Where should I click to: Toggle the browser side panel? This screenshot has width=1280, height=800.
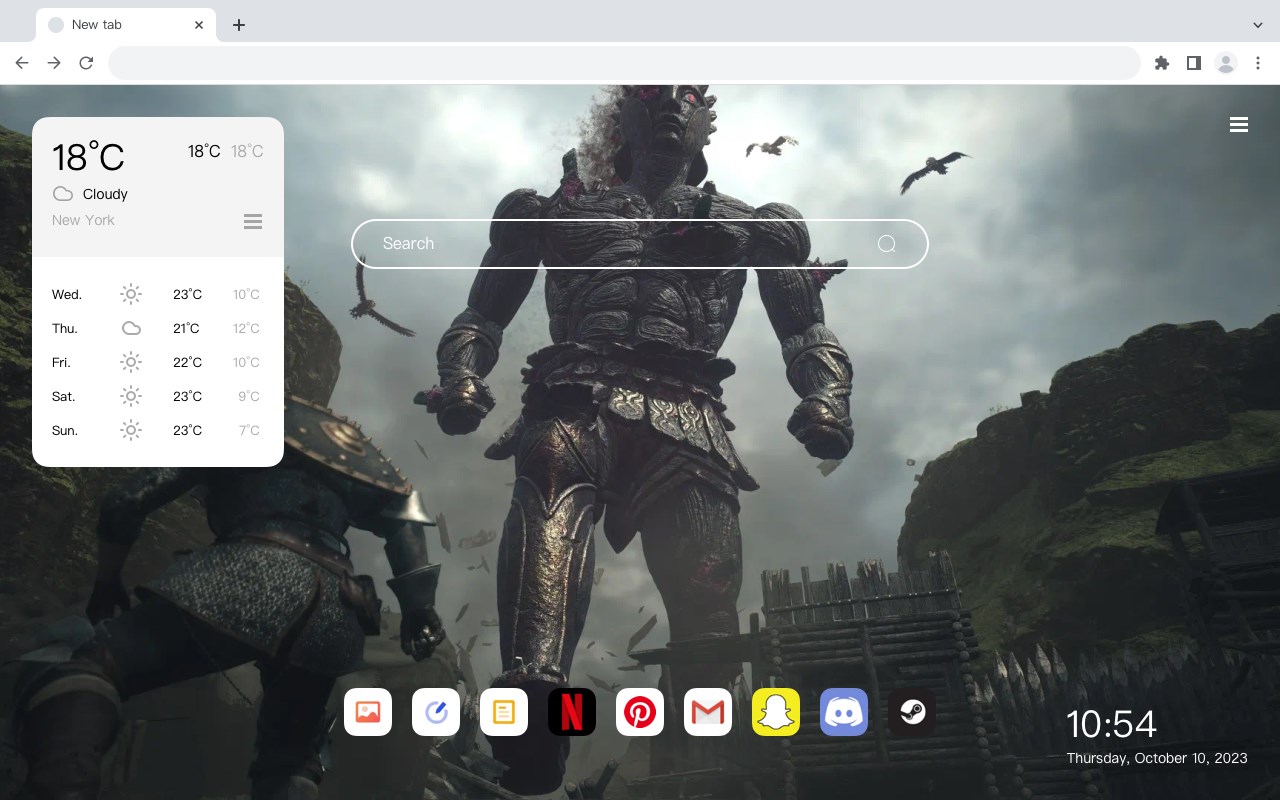(x=1193, y=63)
